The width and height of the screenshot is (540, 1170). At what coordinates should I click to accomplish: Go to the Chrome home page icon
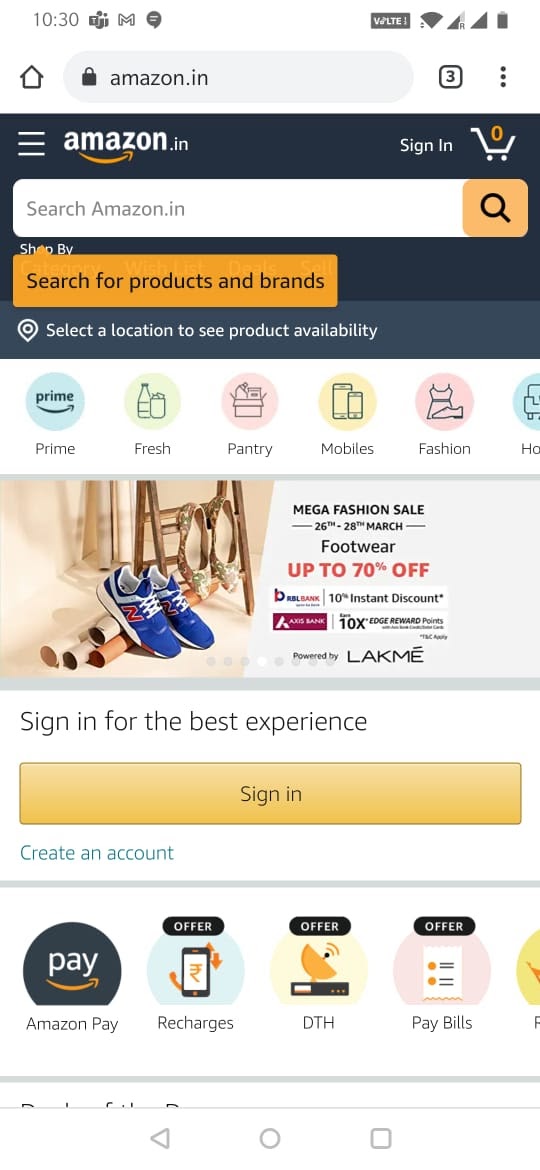31,77
